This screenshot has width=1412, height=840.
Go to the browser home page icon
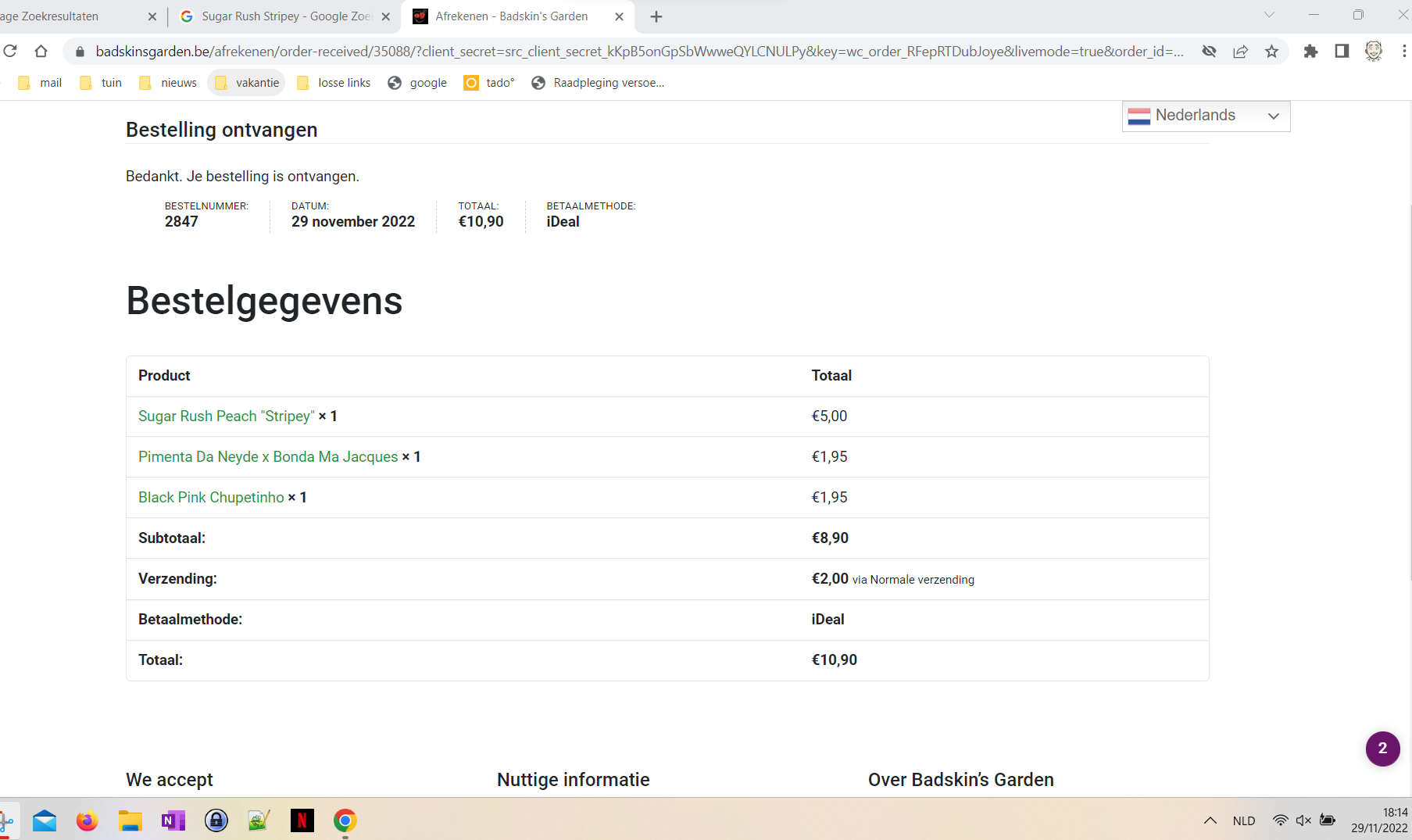41,51
